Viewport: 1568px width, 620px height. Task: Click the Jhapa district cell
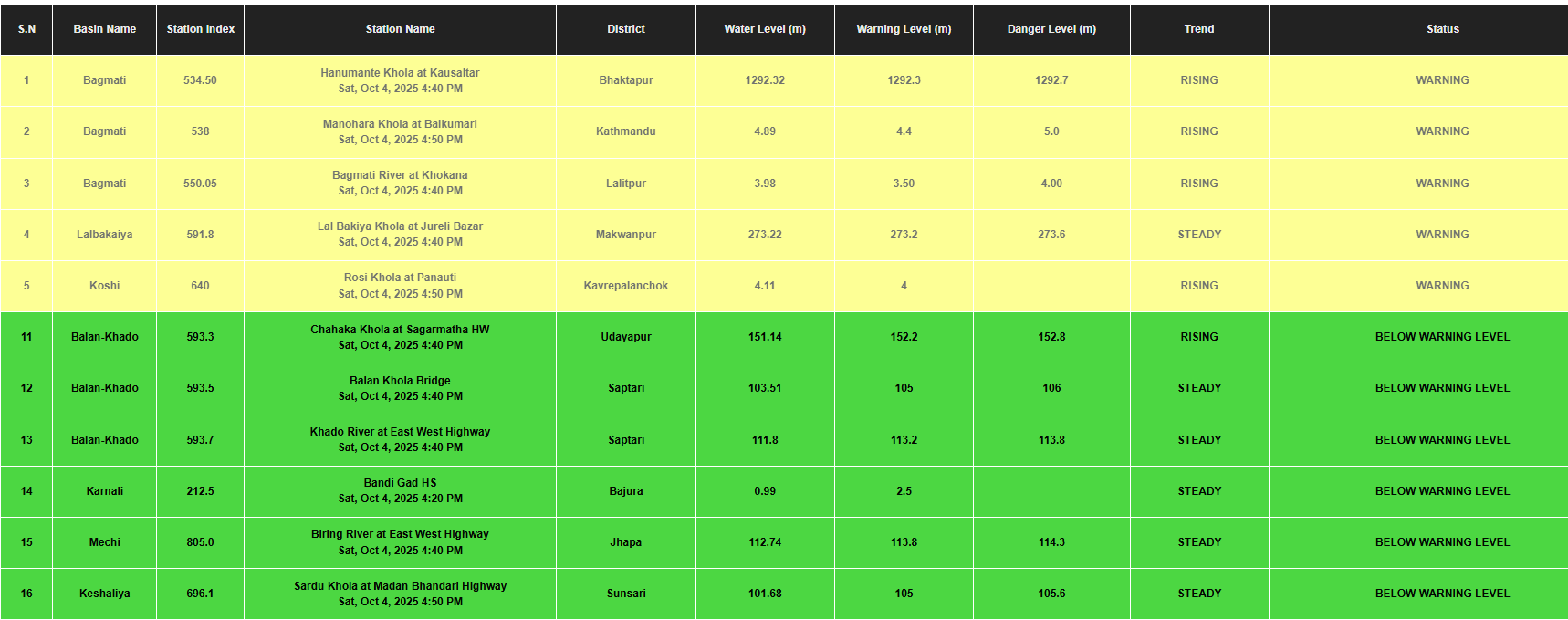tap(626, 542)
